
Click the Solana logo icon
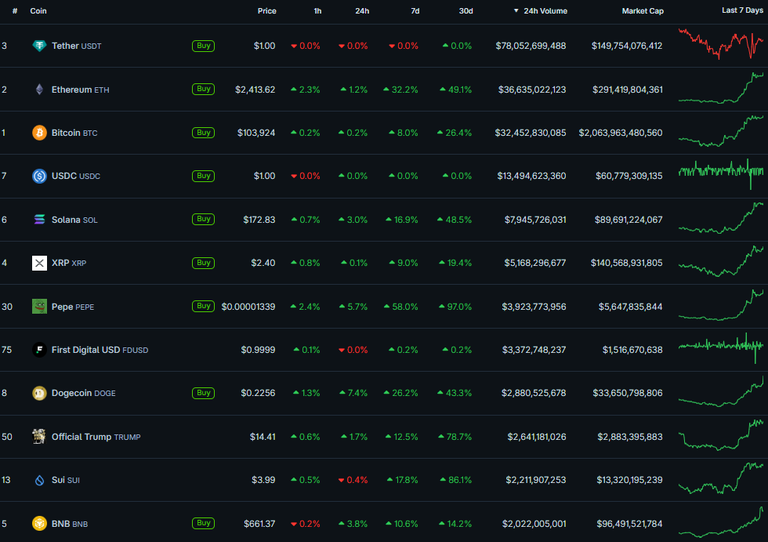[x=39, y=219]
